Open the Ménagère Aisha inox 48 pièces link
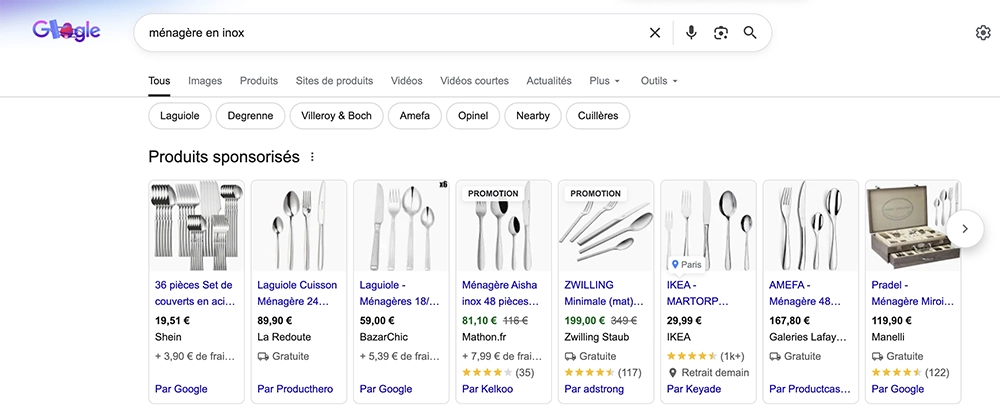1000x417 pixels. (x=502, y=293)
